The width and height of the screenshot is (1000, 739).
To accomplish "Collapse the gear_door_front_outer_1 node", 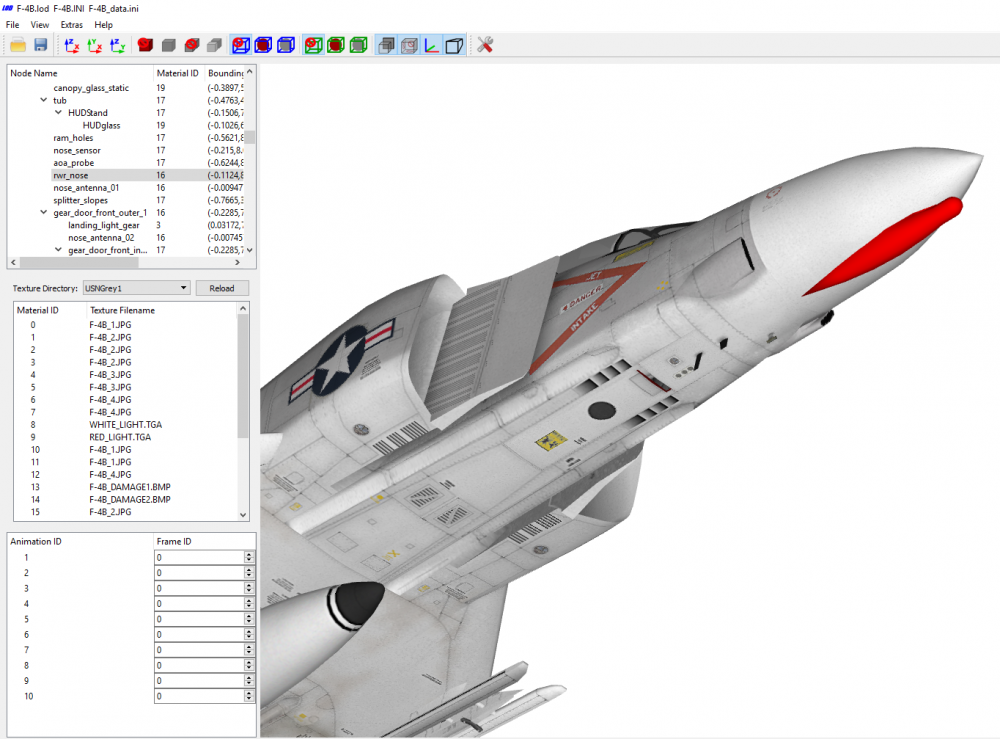I will tap(43, 212).
